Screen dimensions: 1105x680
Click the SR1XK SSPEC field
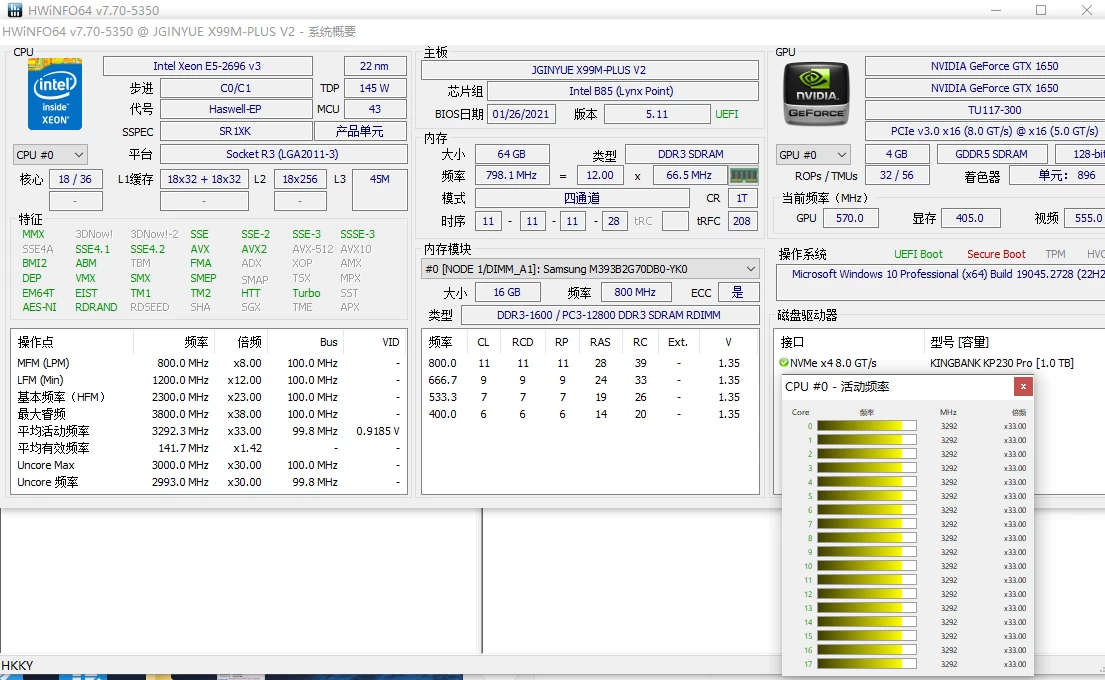tap(236, 132)
